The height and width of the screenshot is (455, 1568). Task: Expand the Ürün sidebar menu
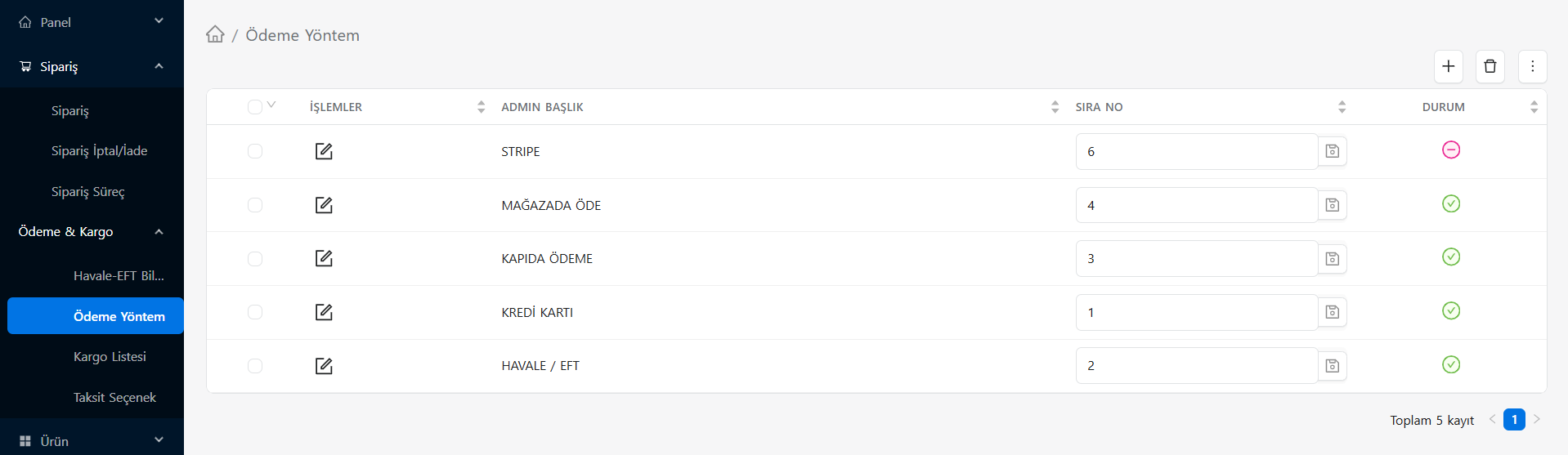point(92,441)
